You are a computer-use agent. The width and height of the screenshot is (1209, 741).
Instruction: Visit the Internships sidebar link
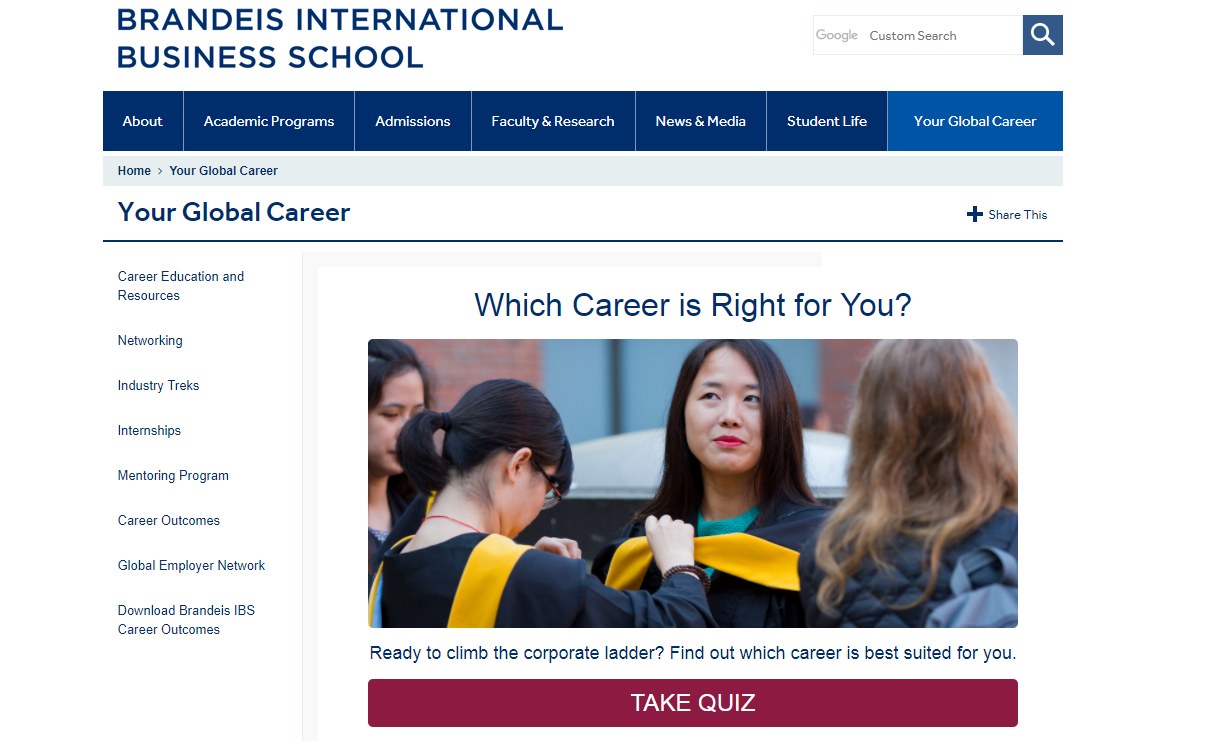(149, 431)
